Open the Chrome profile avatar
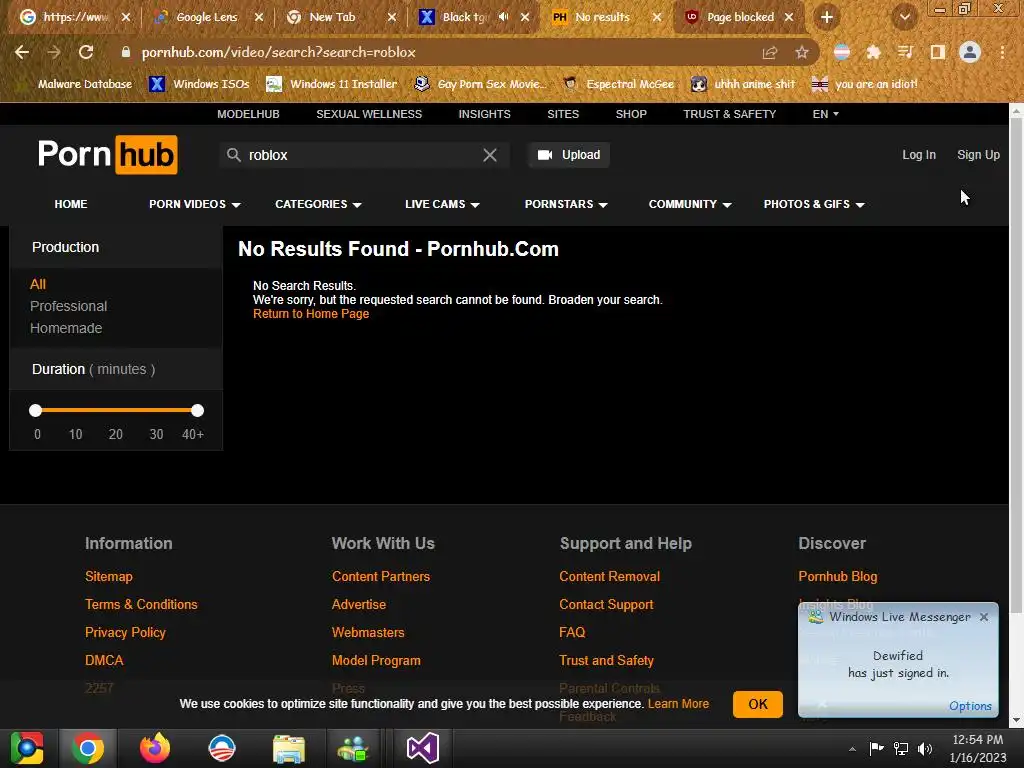Image resolution: width=1024 pixels, height=768 pixels. pyautogui.click(x=970, y=52)
